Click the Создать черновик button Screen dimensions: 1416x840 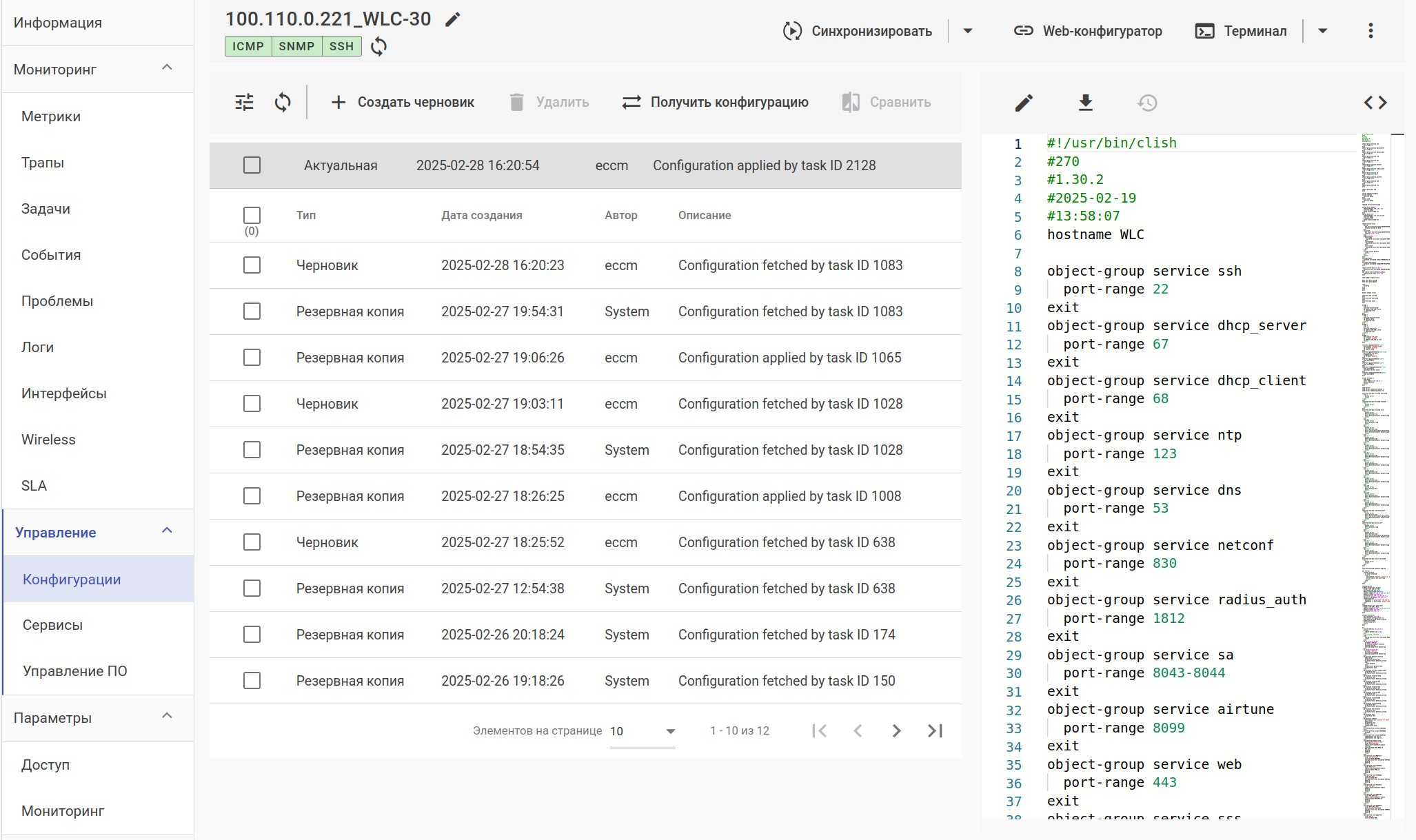[x=403, y=102]
